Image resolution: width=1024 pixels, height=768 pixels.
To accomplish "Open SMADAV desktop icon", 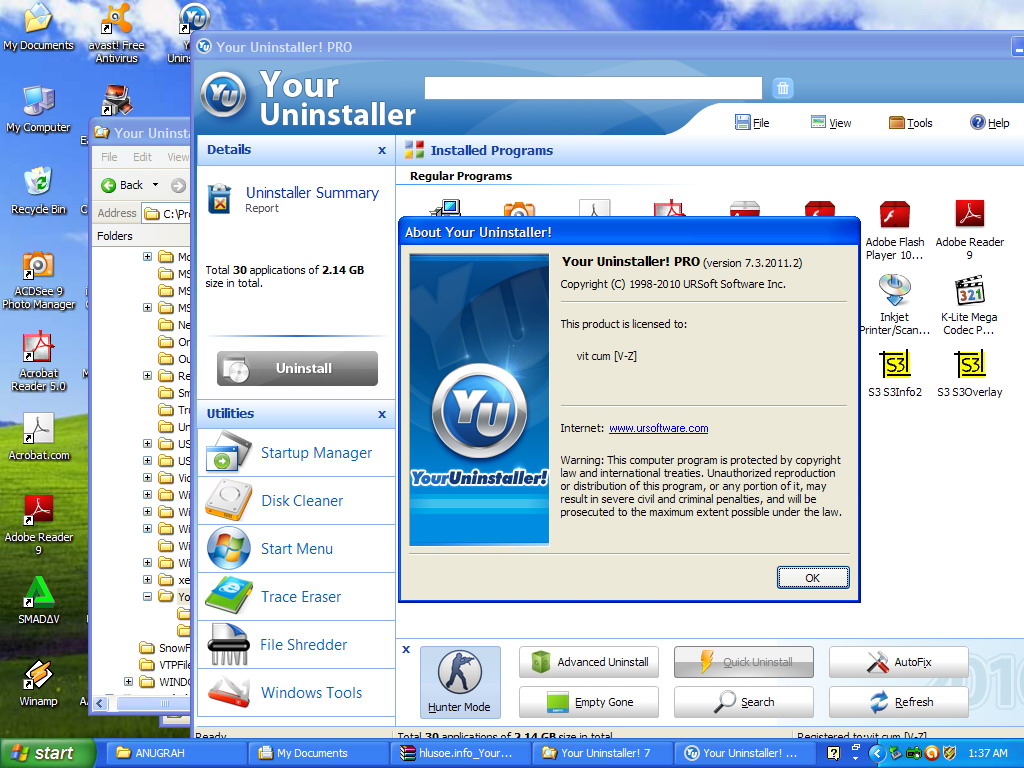I will click(x=39, y=600).
